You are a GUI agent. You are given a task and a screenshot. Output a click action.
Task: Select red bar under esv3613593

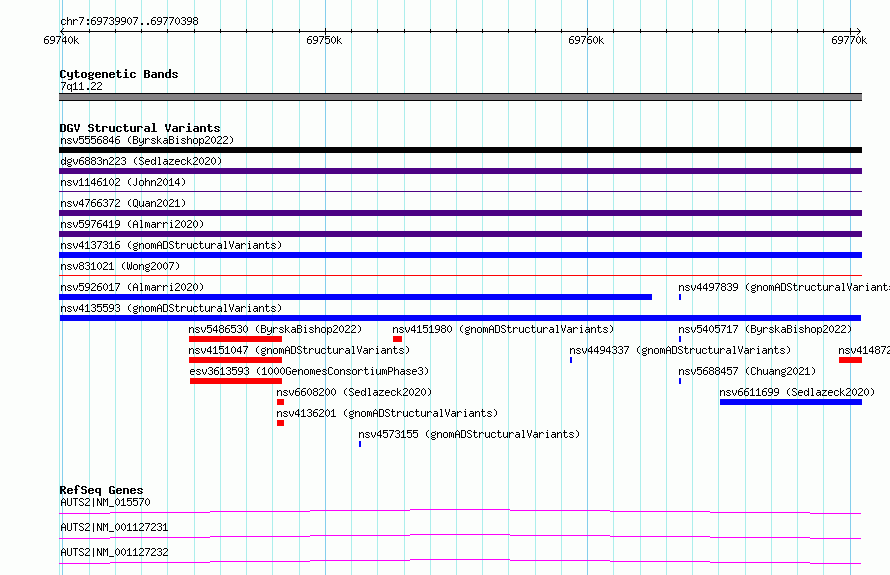[236, 381]
